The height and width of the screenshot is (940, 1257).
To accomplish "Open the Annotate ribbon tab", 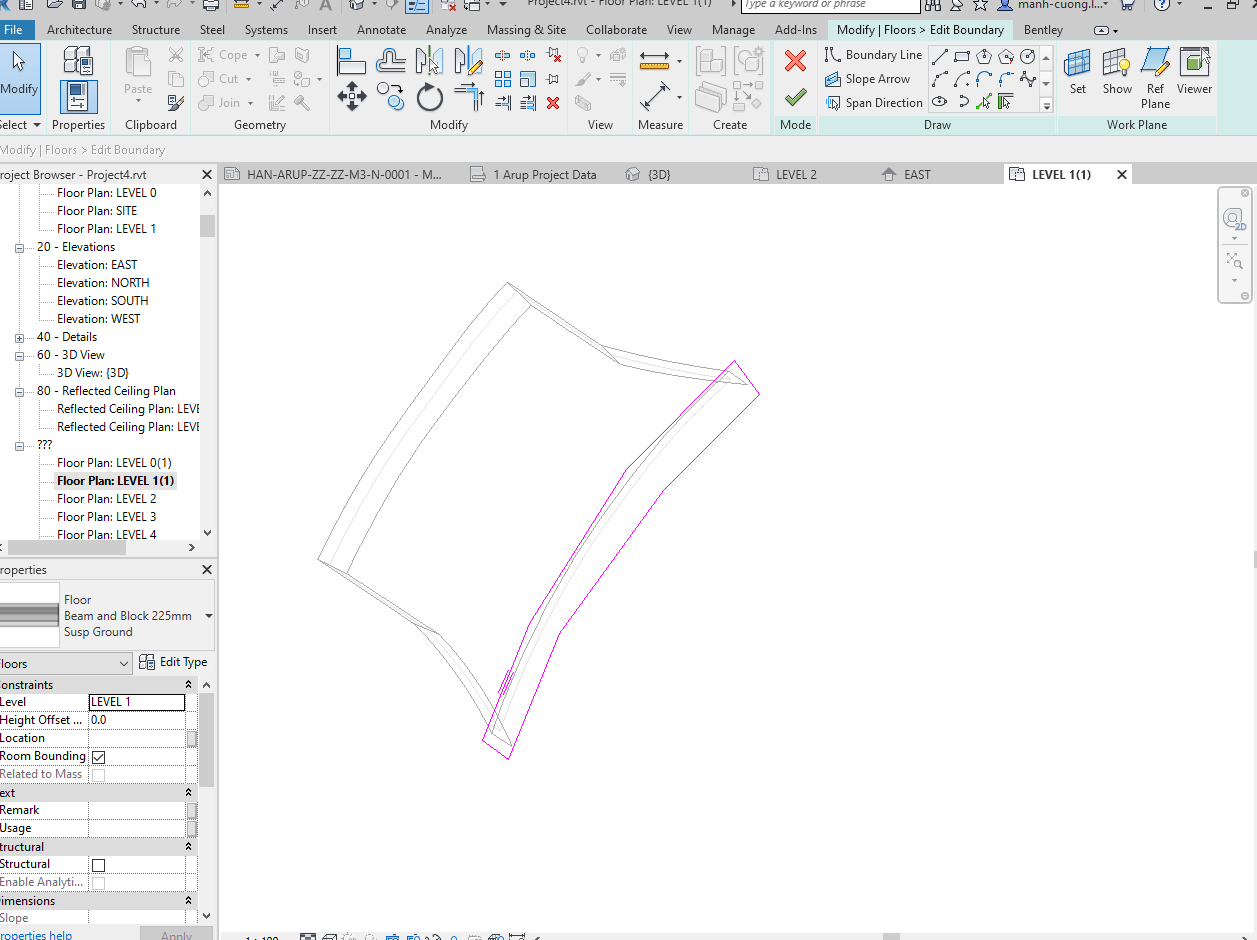I will pos(381,30).
